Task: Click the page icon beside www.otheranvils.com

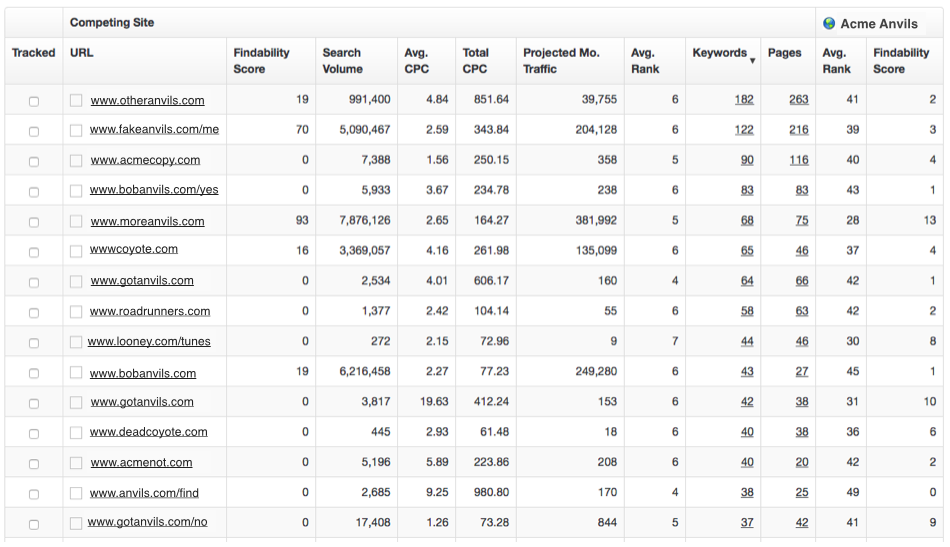Action: [x=76, y=100]
